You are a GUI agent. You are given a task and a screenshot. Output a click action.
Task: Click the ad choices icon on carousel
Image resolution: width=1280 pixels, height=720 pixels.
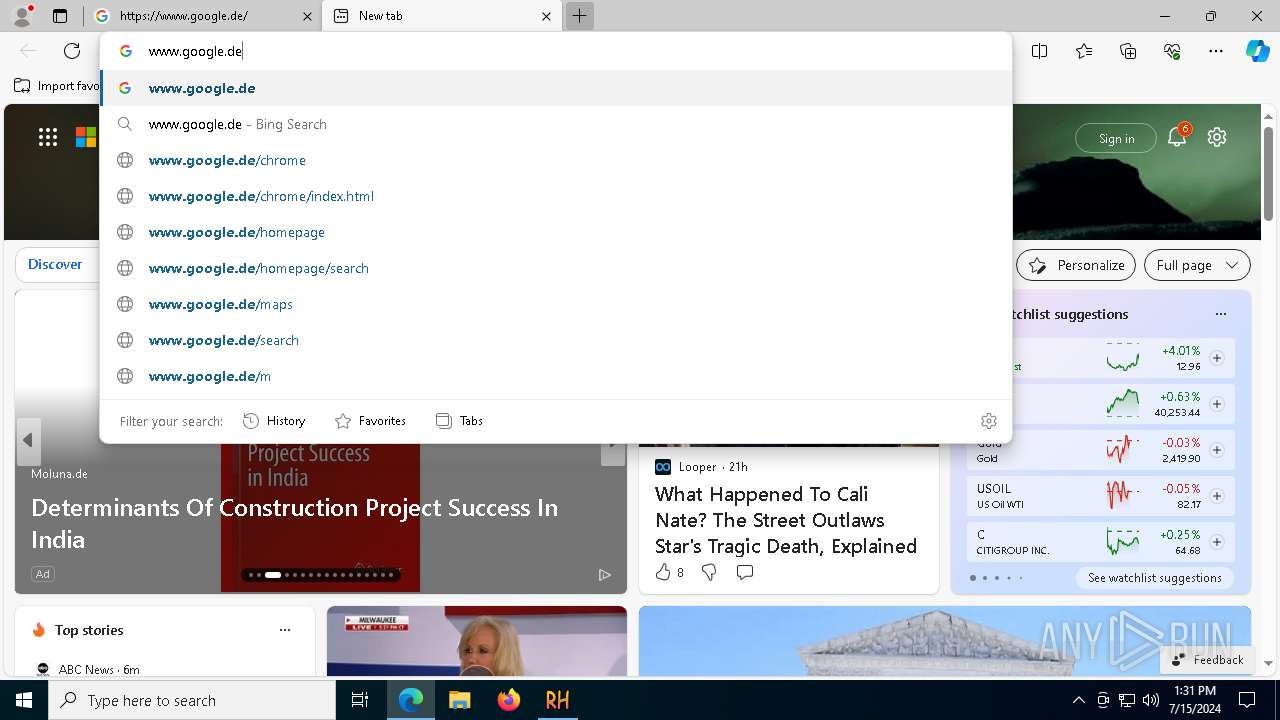604,574
